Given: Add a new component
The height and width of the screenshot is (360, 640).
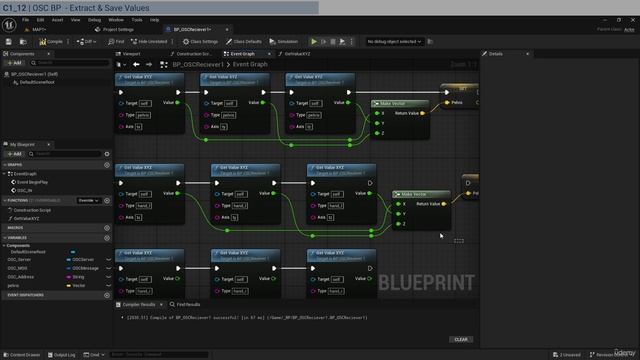Looking at the screenshot, I should pyautogui.click(x=14, y=63).
